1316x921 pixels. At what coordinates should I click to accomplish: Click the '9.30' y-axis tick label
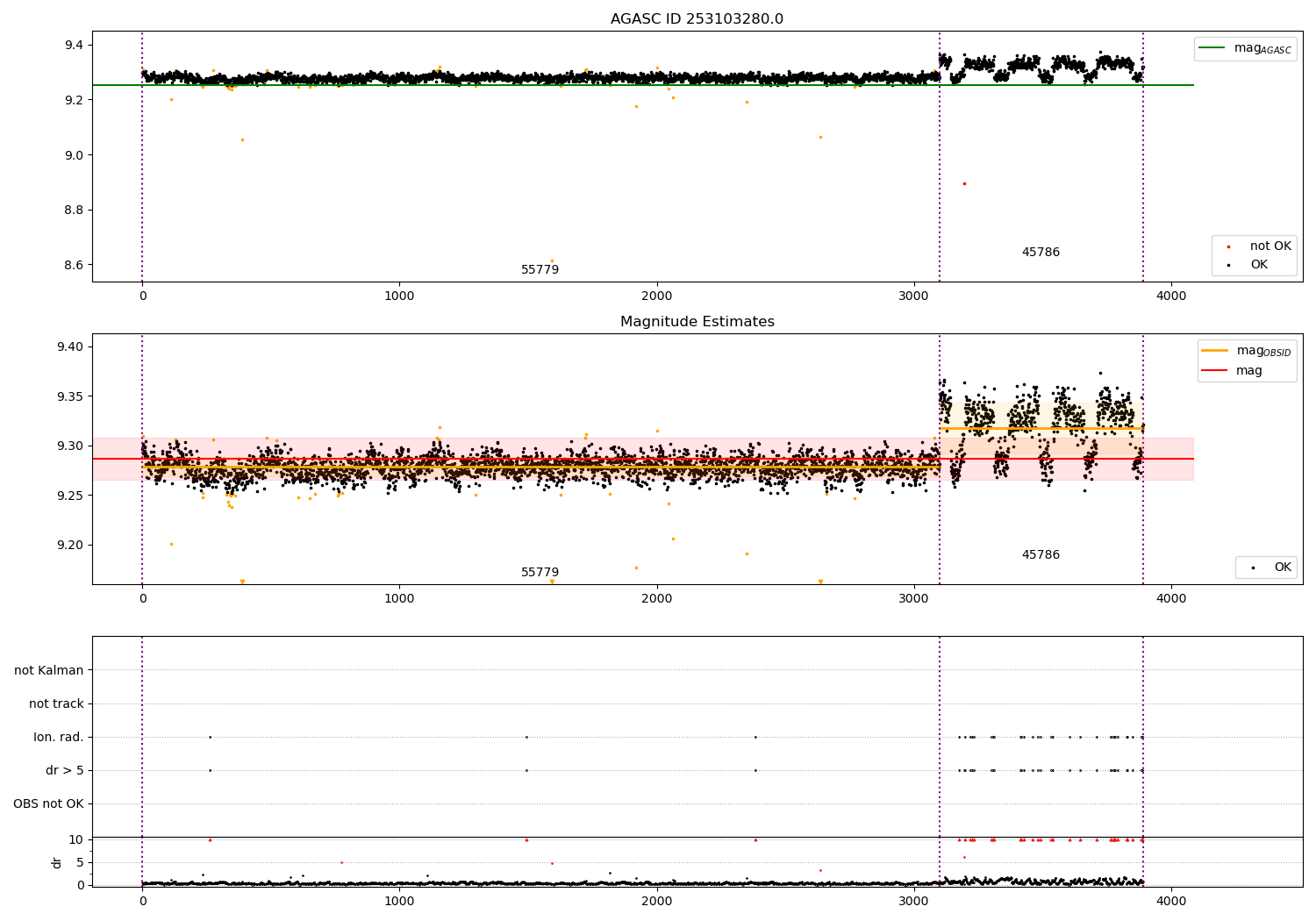[x=70, y=446]
